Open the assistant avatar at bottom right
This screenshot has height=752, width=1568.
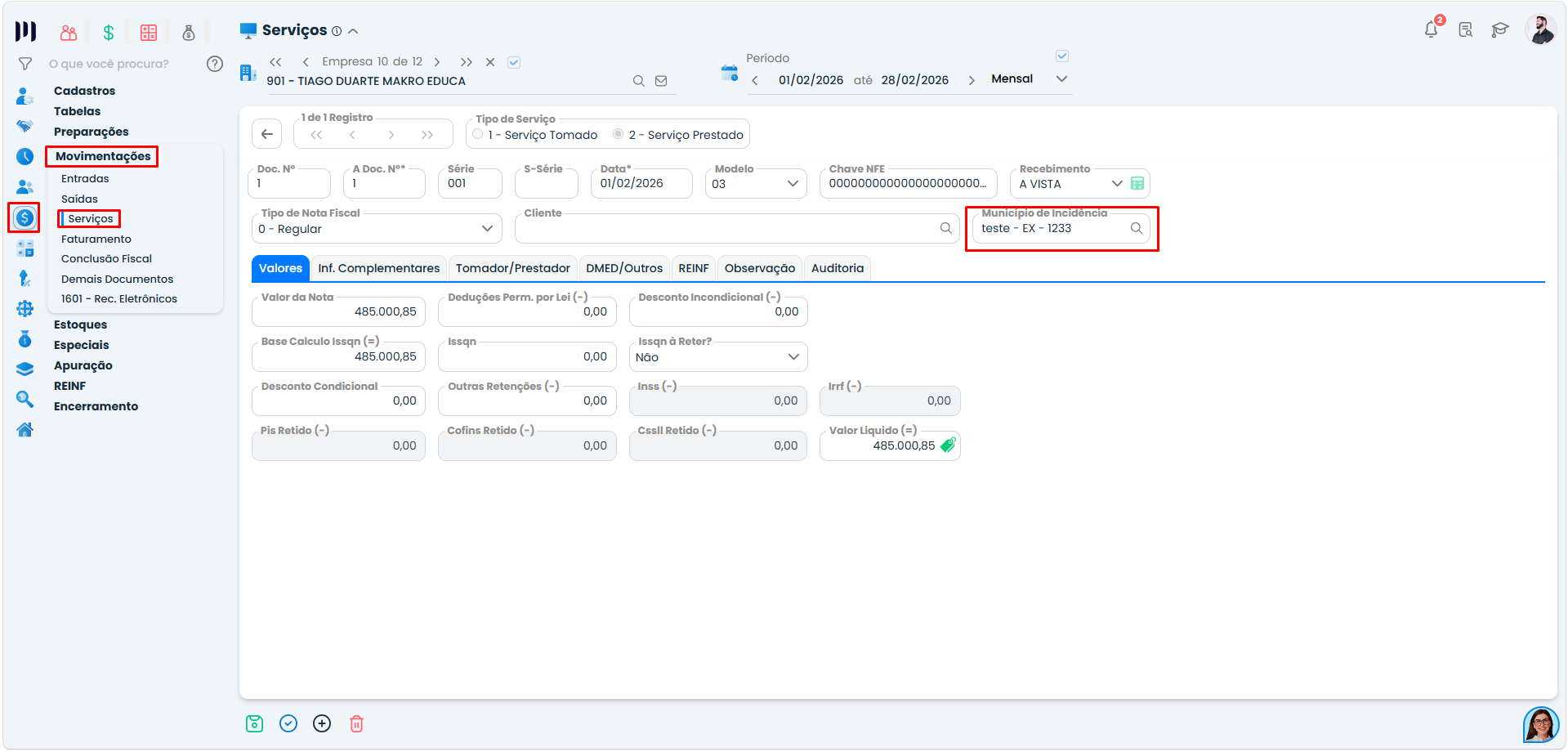[x=1541, y=724]
